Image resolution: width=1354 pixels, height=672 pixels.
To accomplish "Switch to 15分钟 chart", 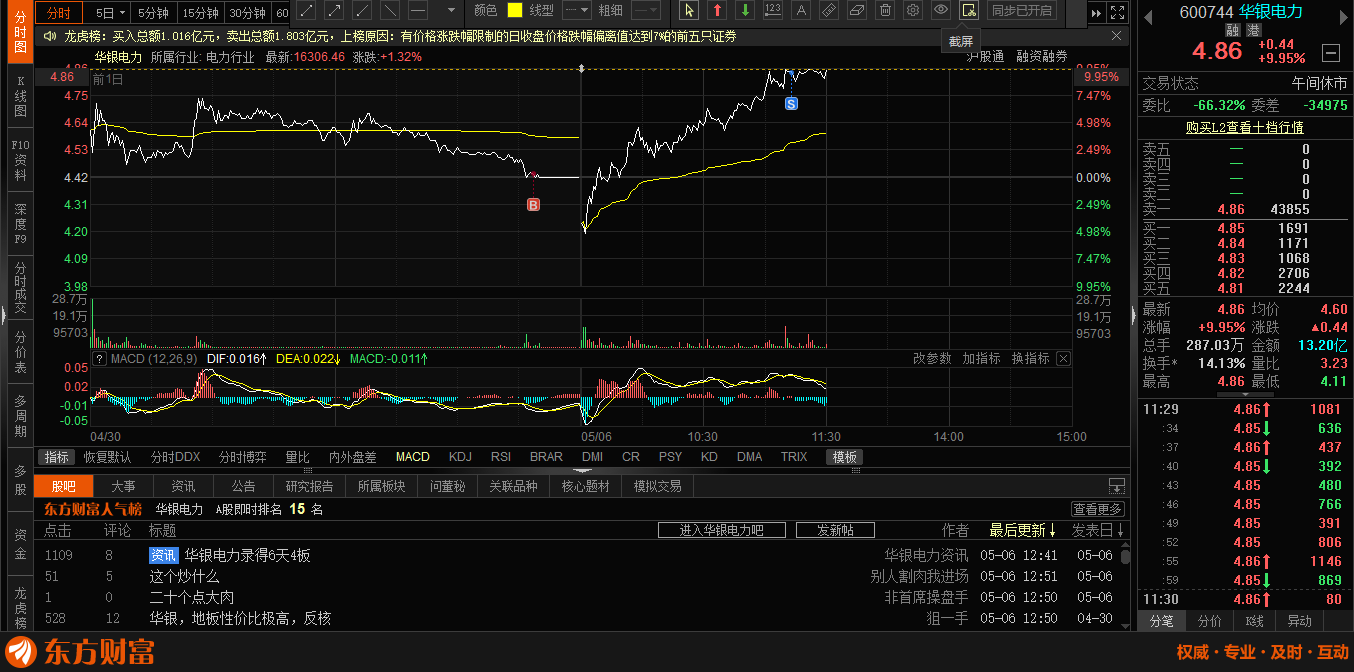I will [x=200, y=12].
